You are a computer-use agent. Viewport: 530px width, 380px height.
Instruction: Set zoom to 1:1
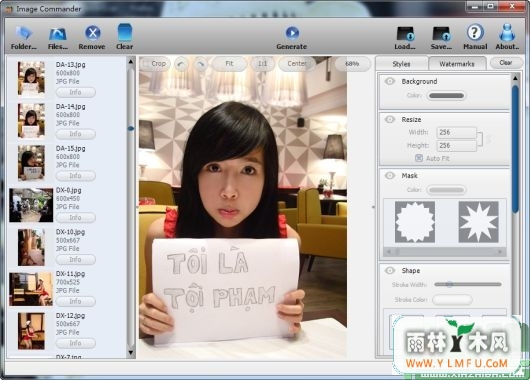pos(263,64)
